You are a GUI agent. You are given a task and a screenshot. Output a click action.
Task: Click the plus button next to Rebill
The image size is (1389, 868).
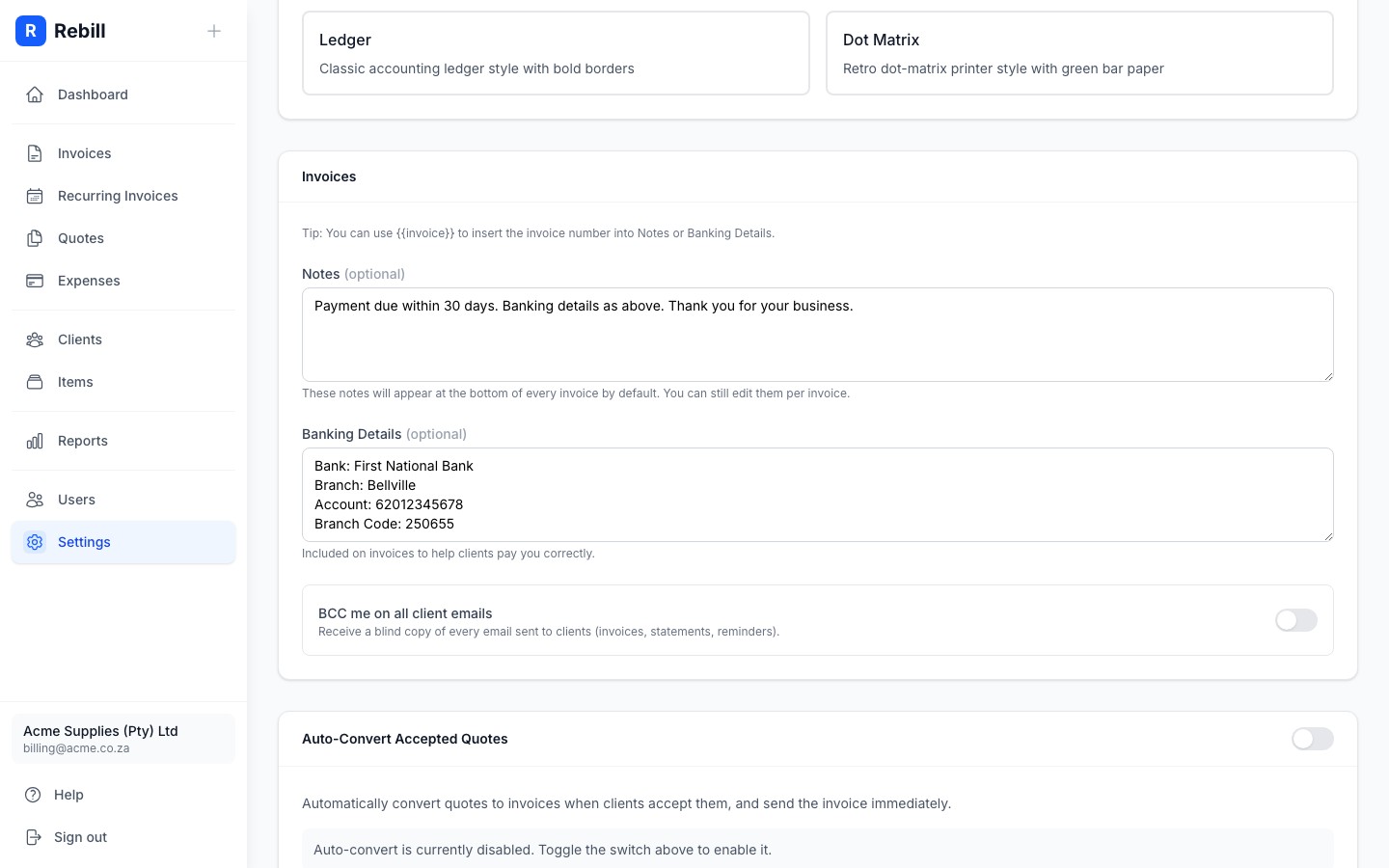click(x=214, y=31)
